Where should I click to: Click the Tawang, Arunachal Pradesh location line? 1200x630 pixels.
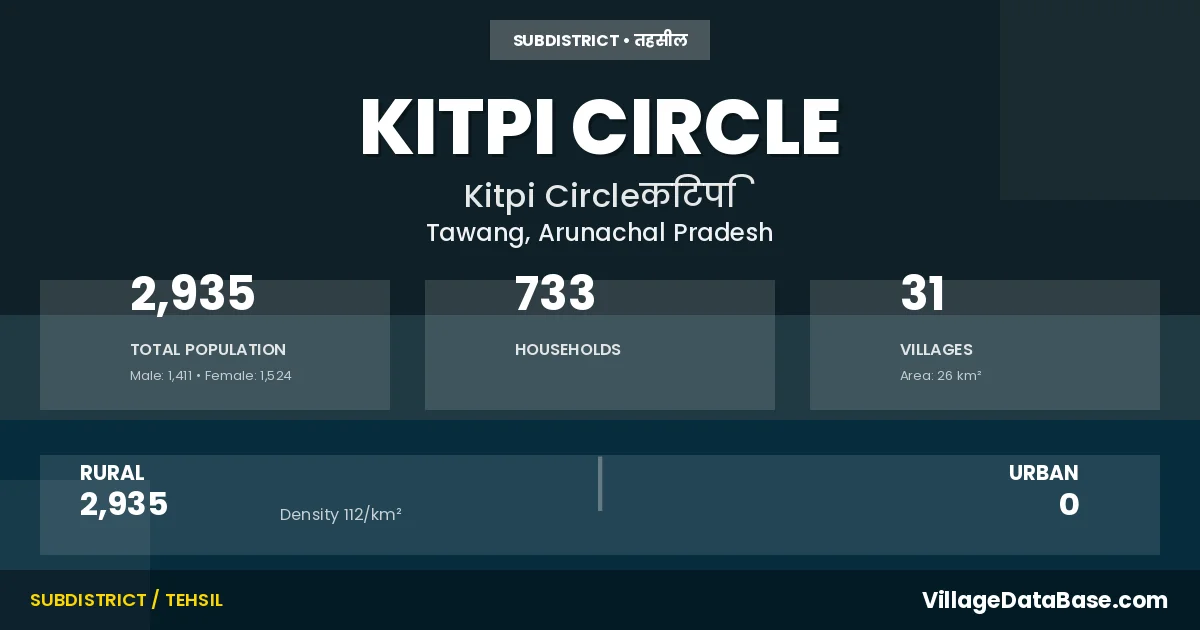pos(600,232)
